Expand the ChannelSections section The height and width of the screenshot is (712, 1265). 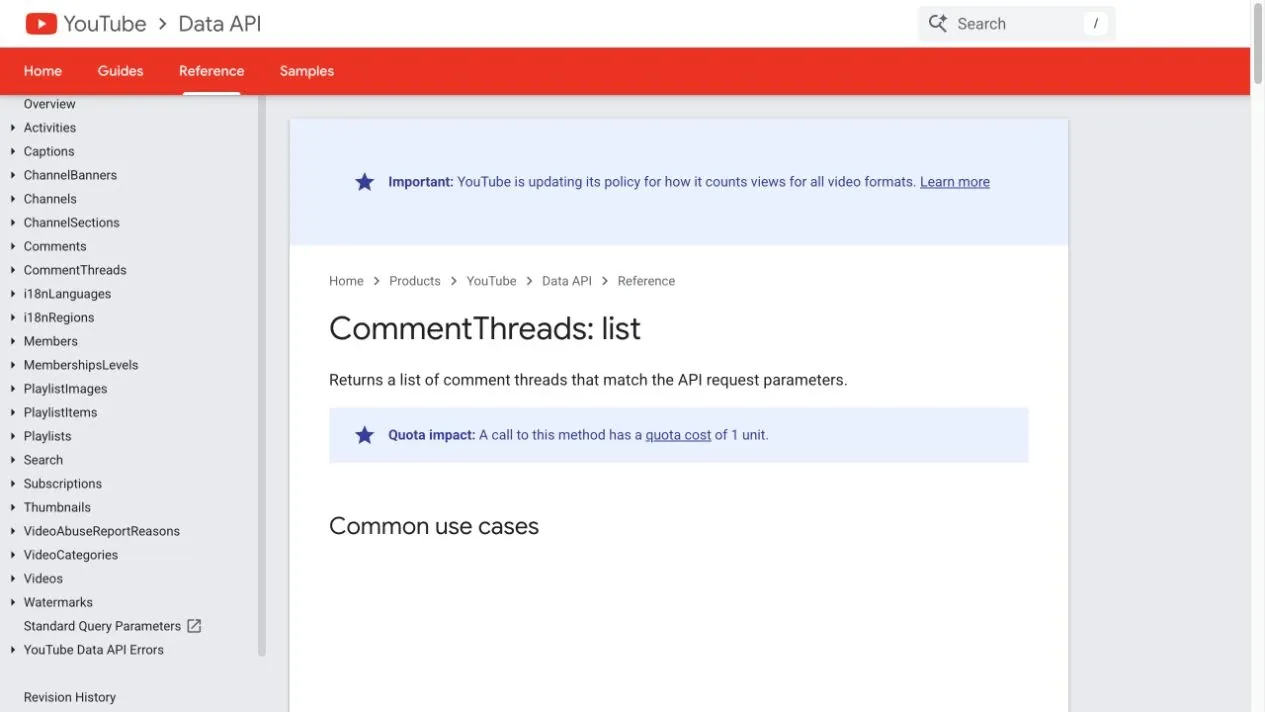click(x=12, y=223)
